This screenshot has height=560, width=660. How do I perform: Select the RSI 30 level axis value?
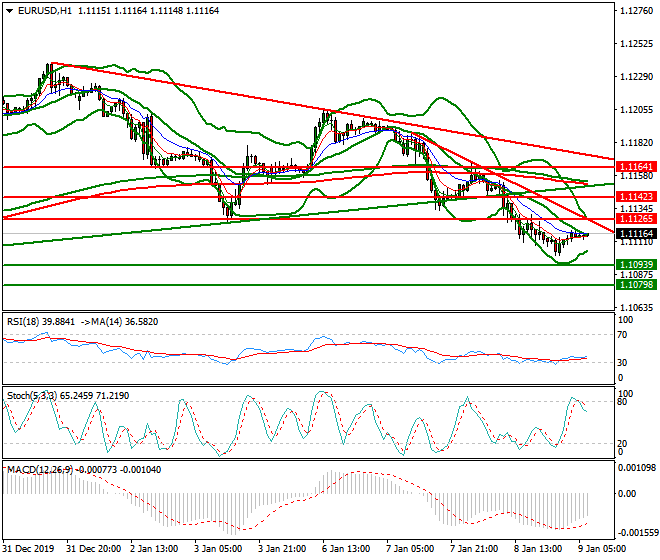click(x=622, y=362)
